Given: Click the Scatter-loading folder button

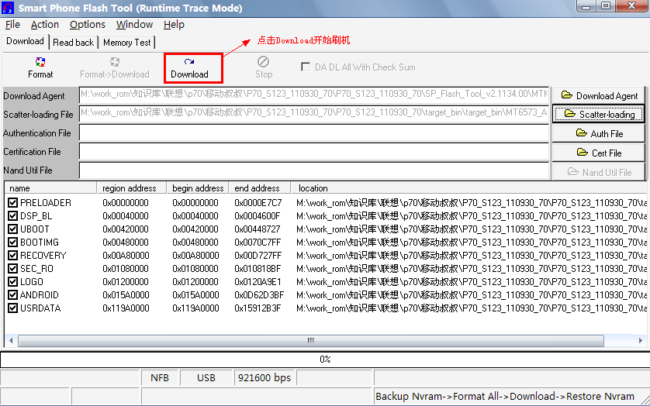Looking at the screenshot, I should 599,114.
